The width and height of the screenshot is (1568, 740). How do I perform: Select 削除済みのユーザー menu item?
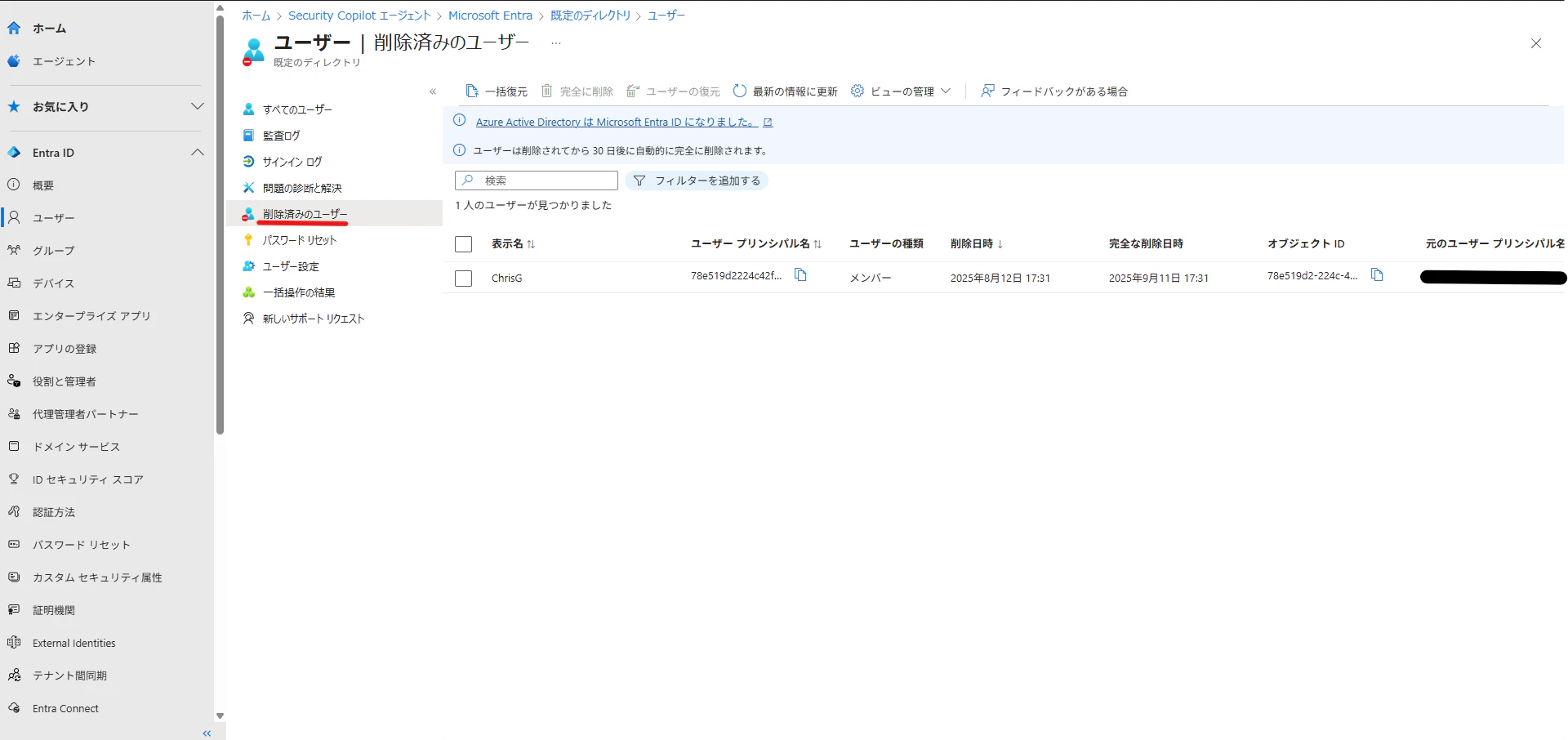[305, 214]
